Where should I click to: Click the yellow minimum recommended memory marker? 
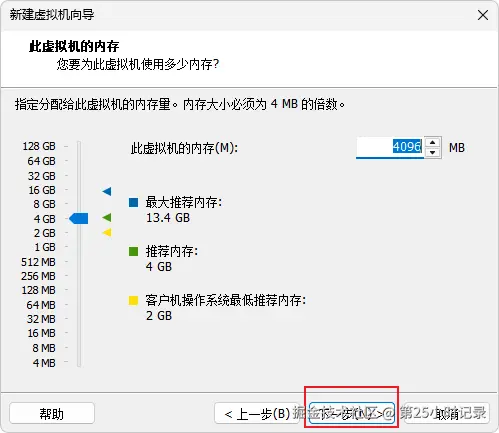(107, 232)
